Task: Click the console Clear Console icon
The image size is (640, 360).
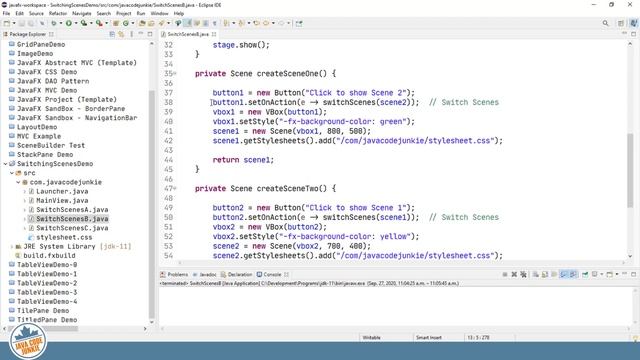Action: coord(535,274)
